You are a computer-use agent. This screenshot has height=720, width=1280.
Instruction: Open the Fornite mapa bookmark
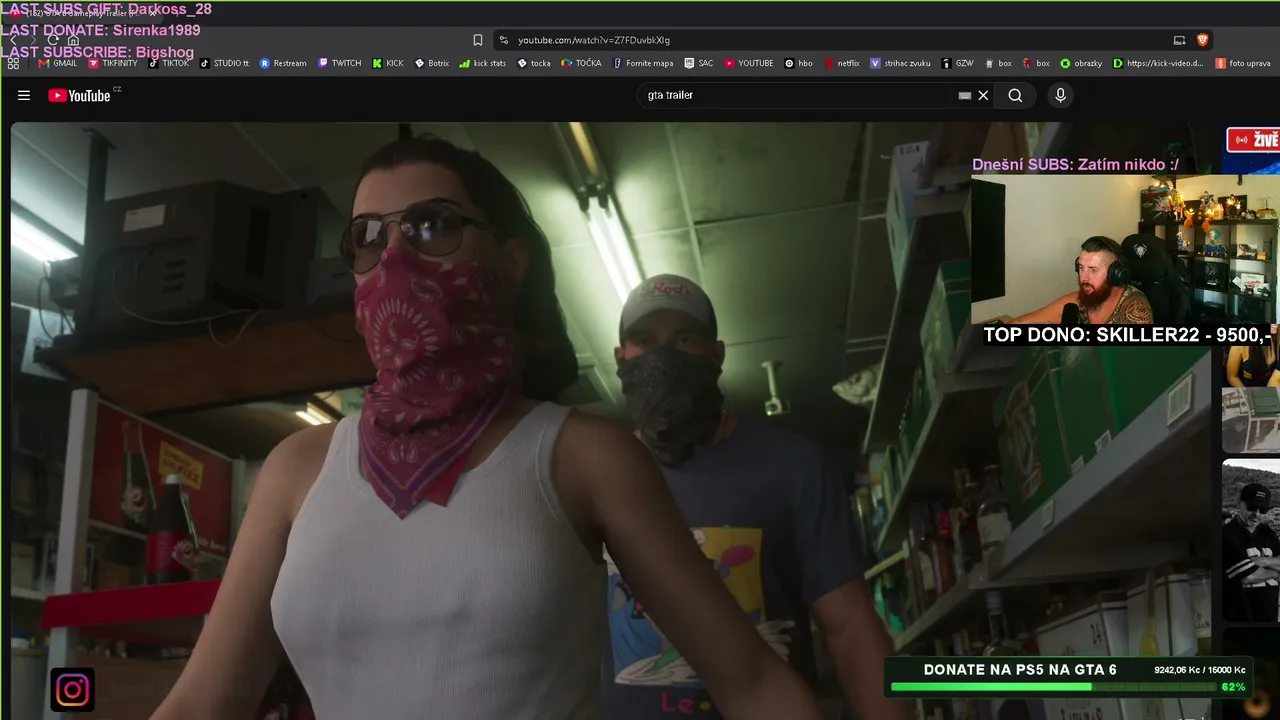pyautogui.click(x=642, y=63)
